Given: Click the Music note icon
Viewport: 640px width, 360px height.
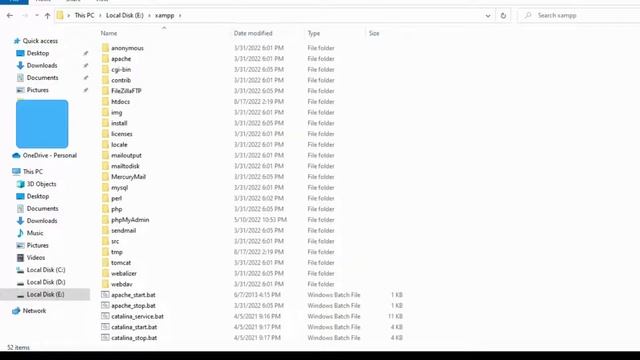Looking at the screenshot, I should (x=20, y=233).
